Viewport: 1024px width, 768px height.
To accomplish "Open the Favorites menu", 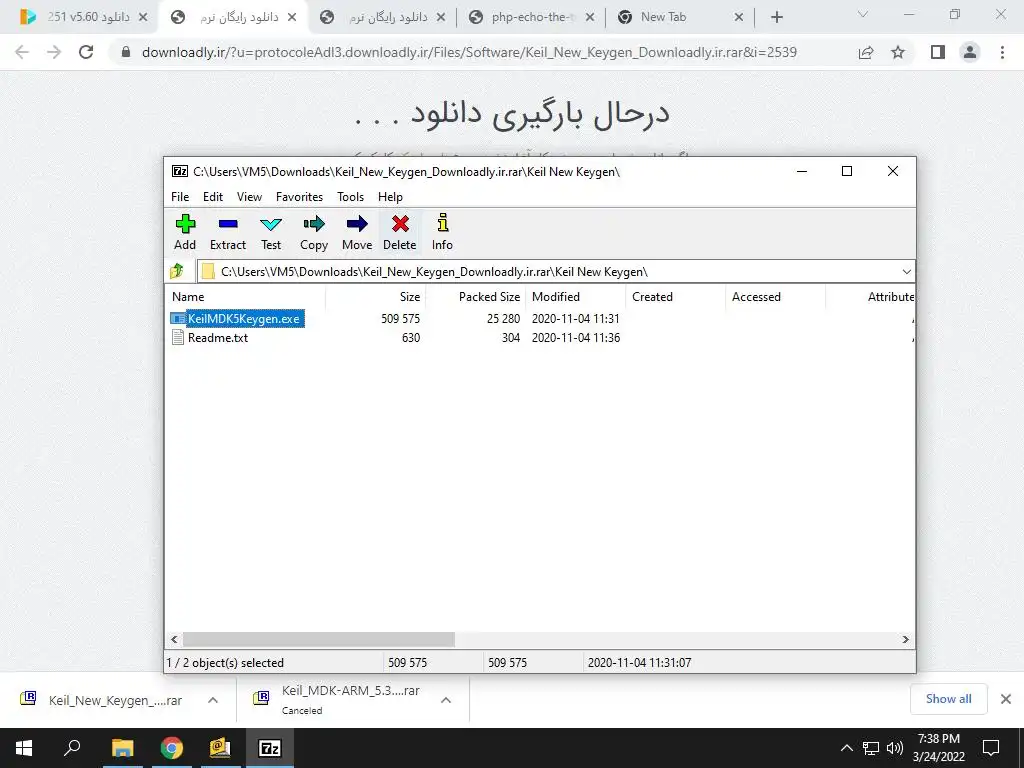I will [x=300, y=197].
